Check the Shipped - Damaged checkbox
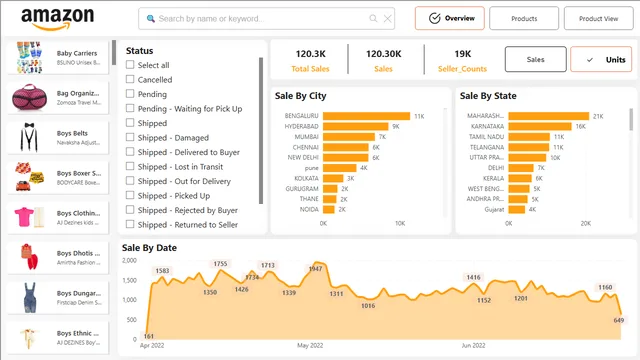The image size is (640, 360). click(x=130, y=137)
